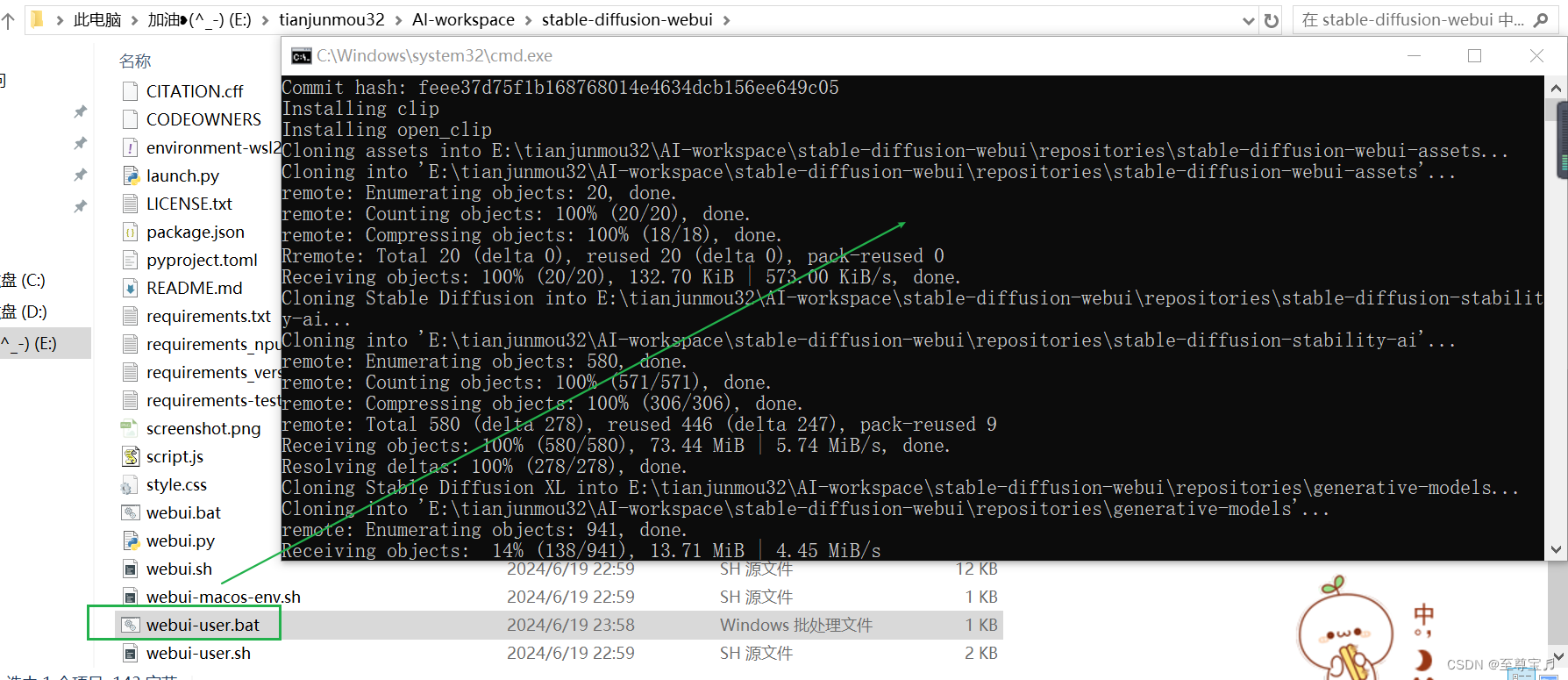Click the package.json file icon

(131, 232)
